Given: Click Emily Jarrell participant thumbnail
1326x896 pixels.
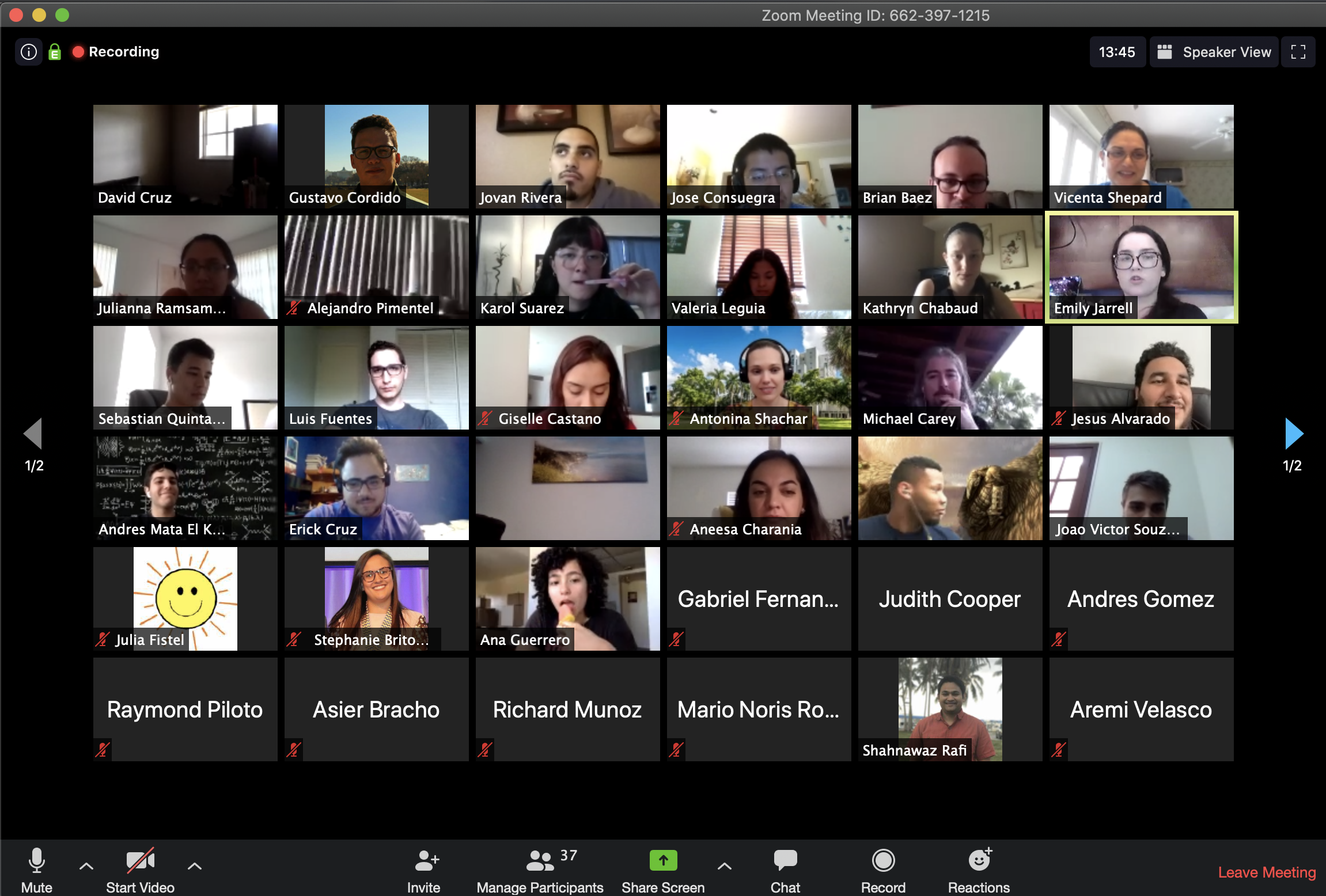Looking at the screenshot, I should tap(1140, 265).
